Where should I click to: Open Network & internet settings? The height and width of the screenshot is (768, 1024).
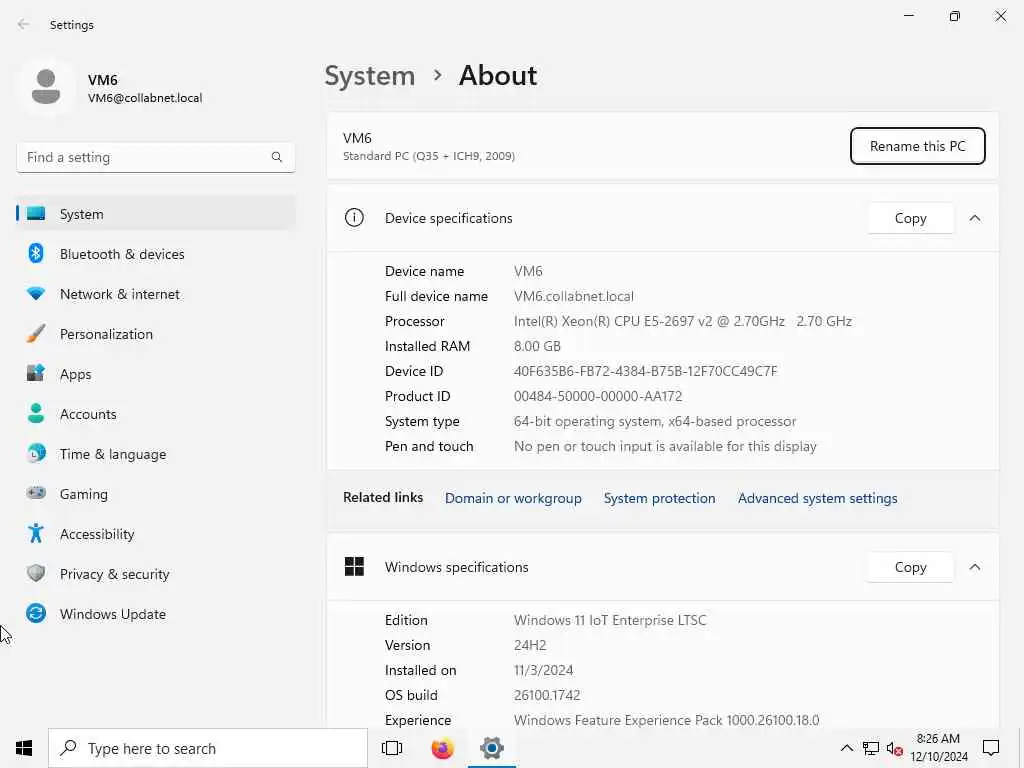point(155,294)
